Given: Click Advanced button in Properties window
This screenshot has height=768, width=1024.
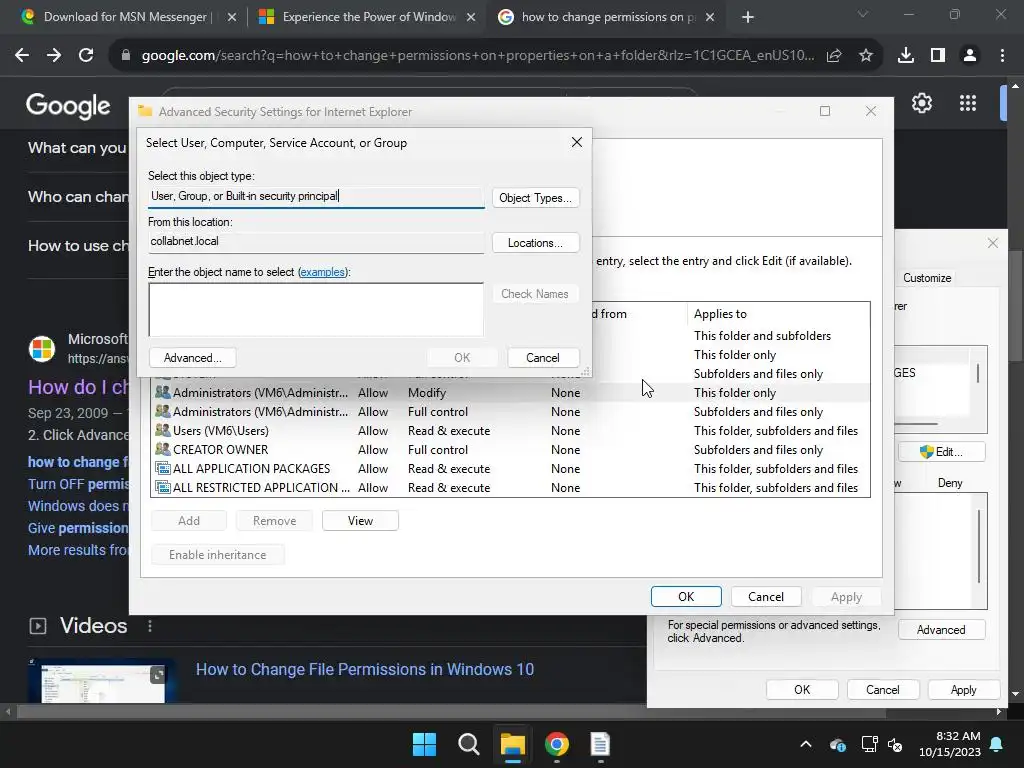Looking at the screenshot, I should pos(941,630).
